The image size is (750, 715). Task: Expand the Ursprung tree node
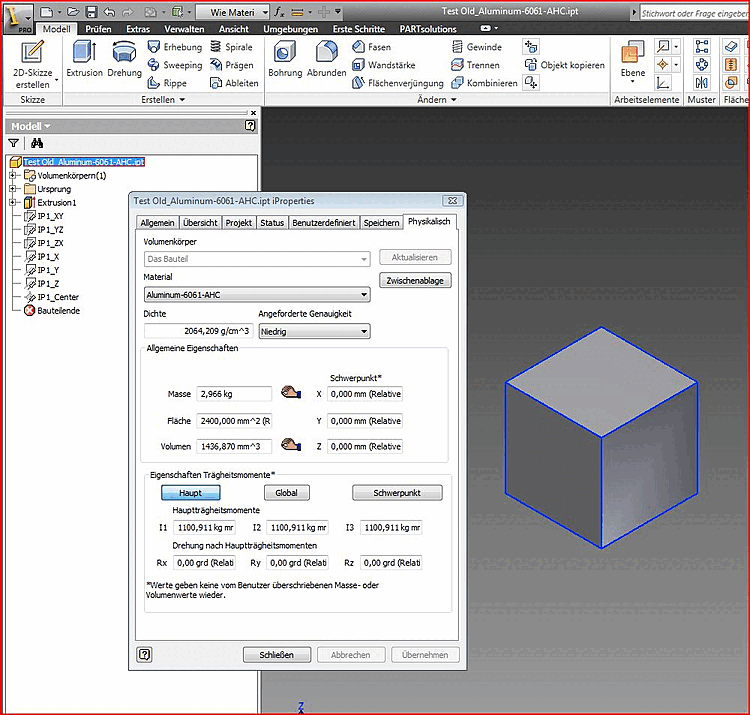click(13, 189)
